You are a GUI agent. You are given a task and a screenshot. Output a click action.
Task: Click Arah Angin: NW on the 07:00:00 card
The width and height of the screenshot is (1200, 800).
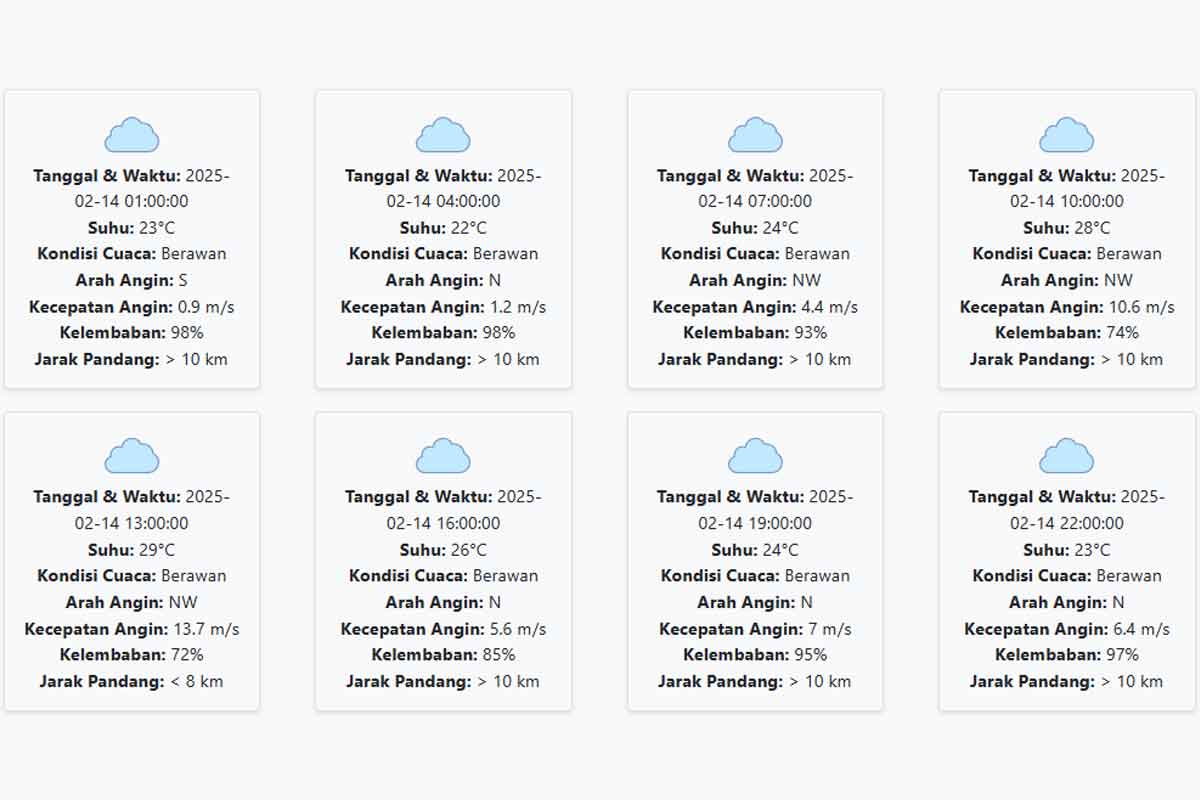[755, 280]
